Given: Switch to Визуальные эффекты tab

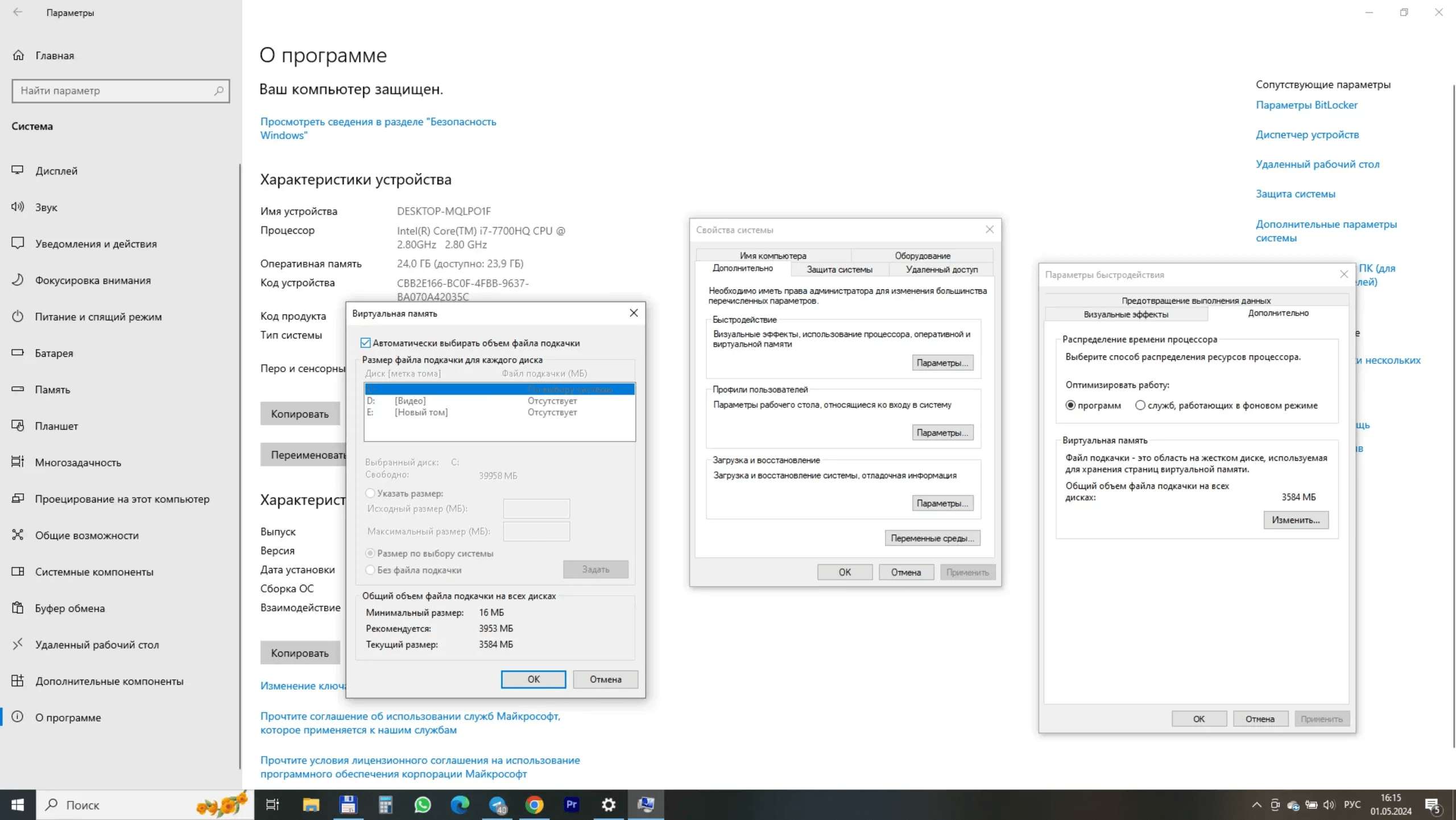Looking at the screenshot, I should [x=1126, y=314].
